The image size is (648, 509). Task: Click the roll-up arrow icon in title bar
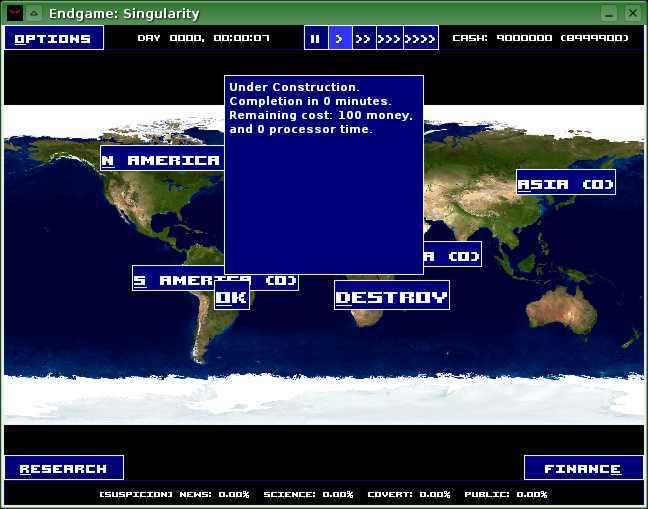(34, 13)
